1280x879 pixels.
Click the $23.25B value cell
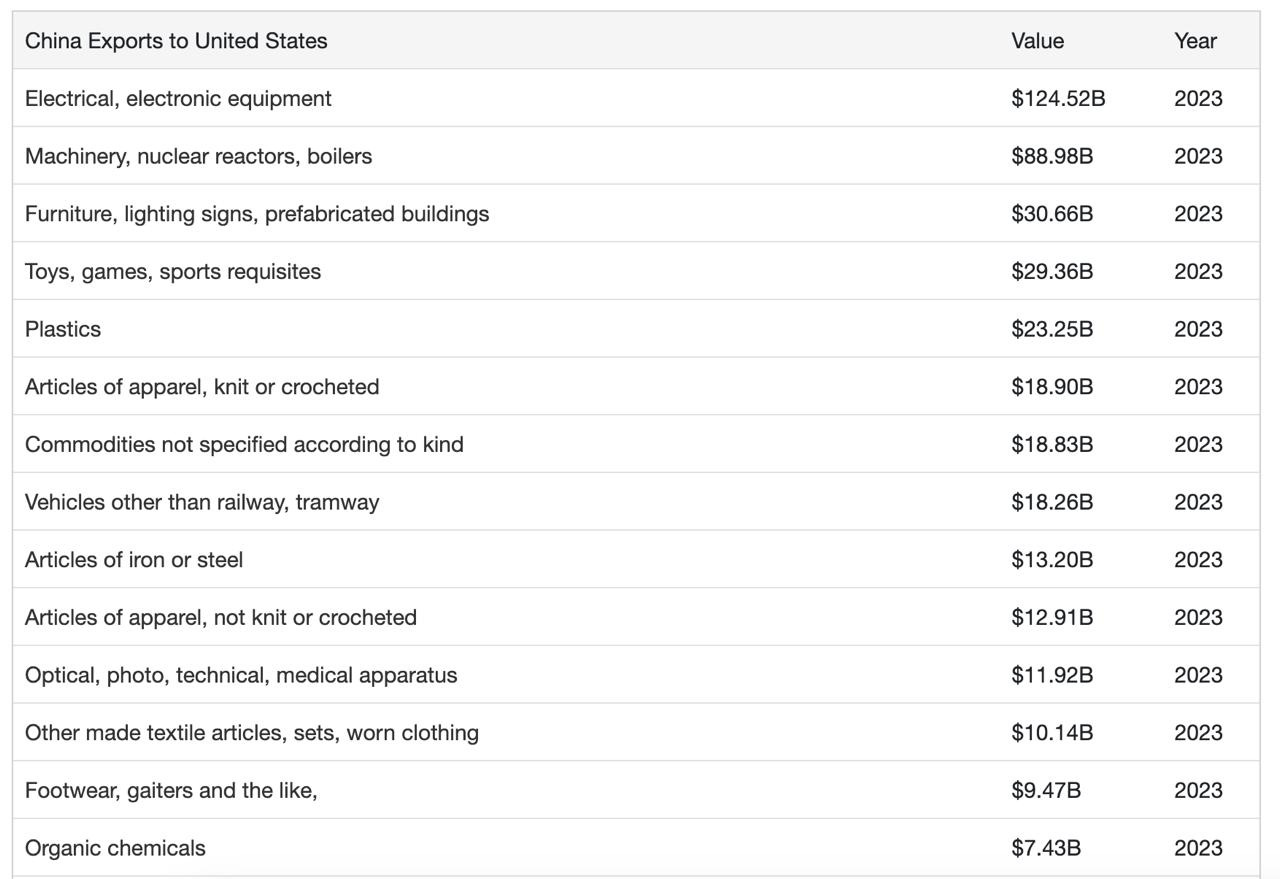[x=1052, y=329]
